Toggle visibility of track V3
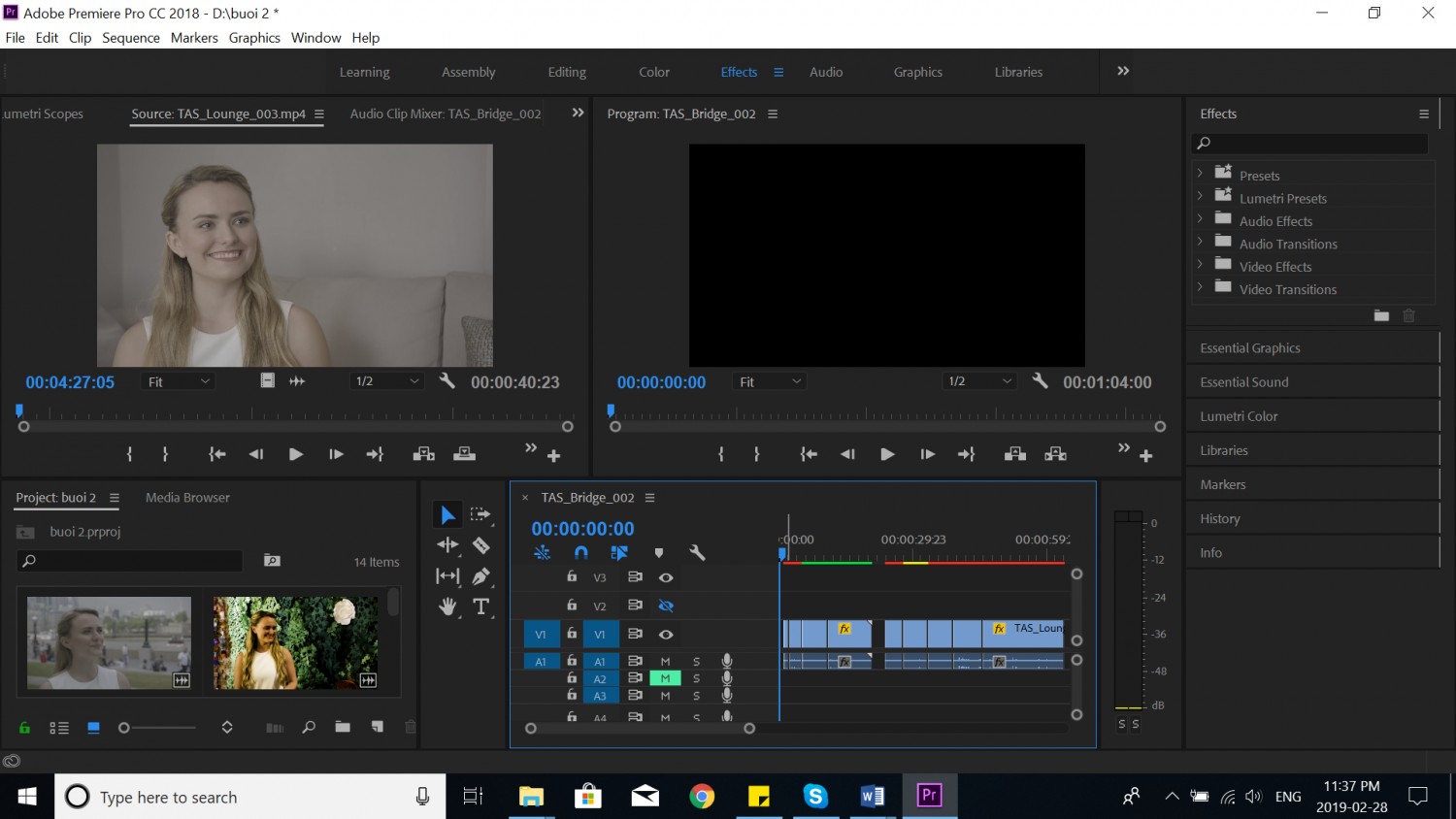This screenshot has height=819, width=1456. pyautogui.click(x=666, y=577)
